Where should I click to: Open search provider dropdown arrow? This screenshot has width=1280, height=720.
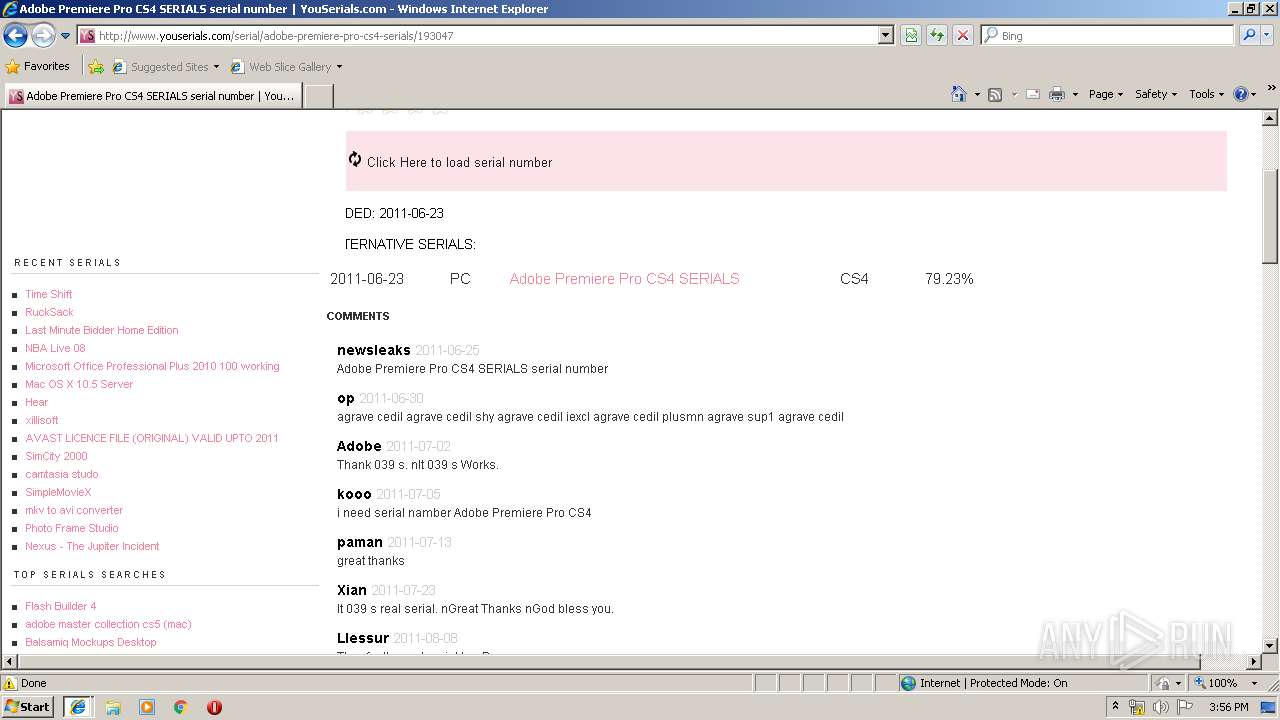point(1267,35)
